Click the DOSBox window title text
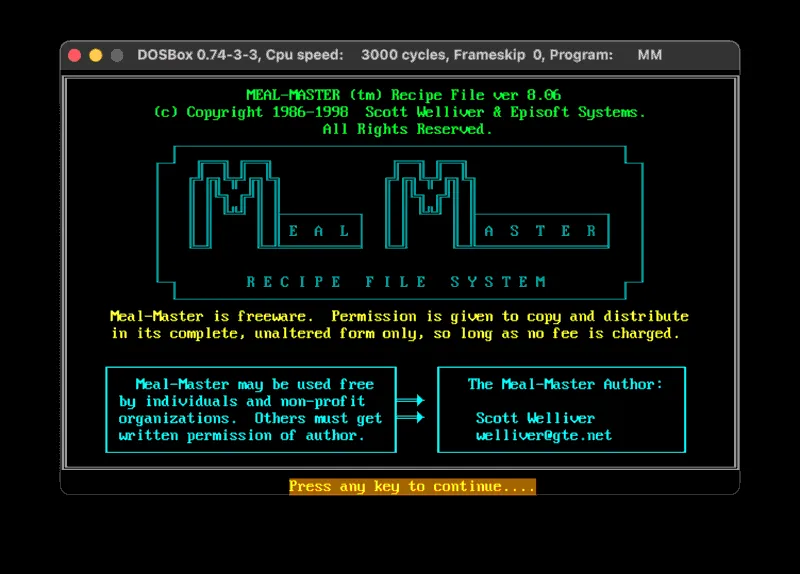 point(399,55)
